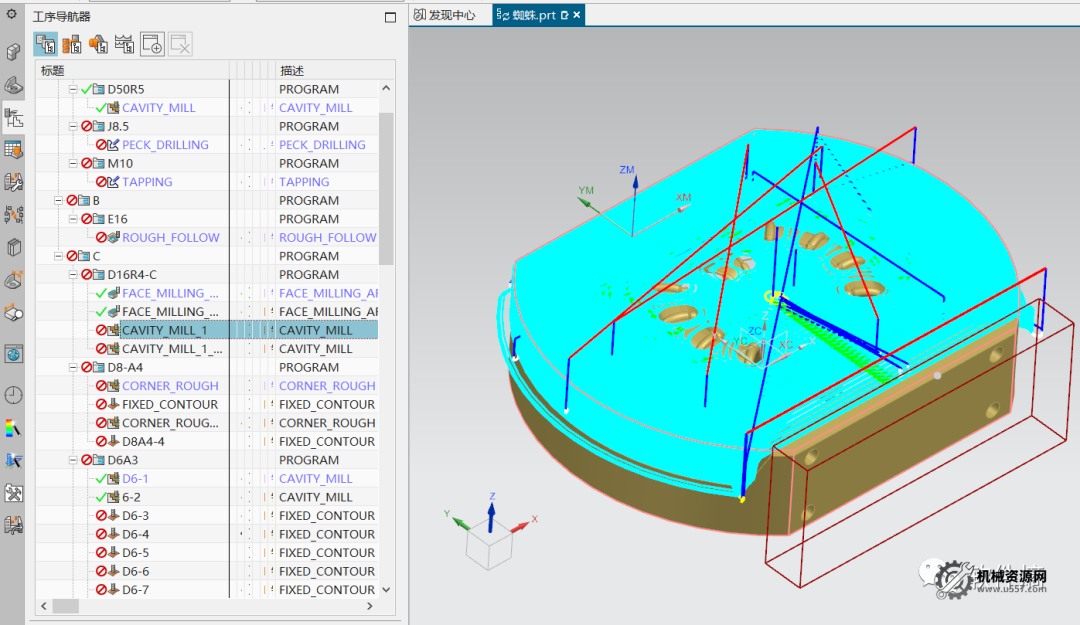This screenshot has width=1080, height=625.
Task: Open the color palette icon in sidebar
Action: tap(13, 428)
